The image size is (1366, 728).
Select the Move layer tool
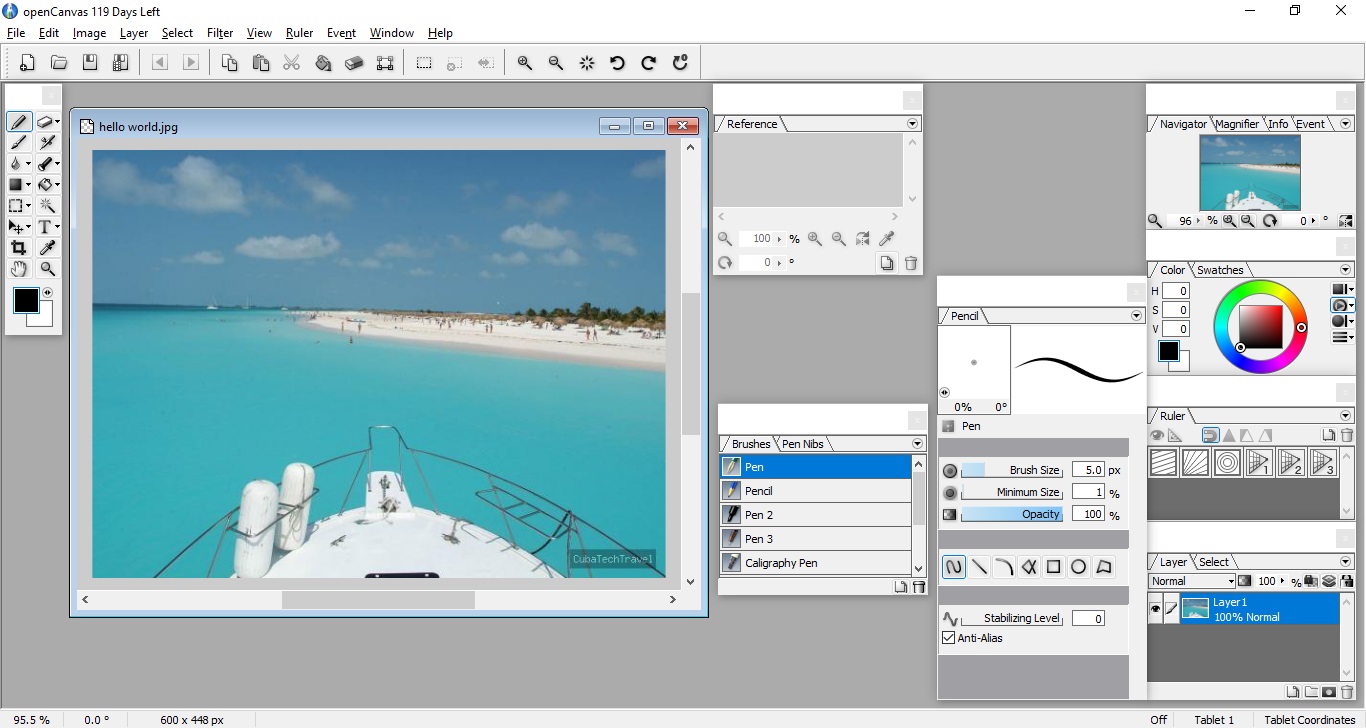tap(19, 227)
